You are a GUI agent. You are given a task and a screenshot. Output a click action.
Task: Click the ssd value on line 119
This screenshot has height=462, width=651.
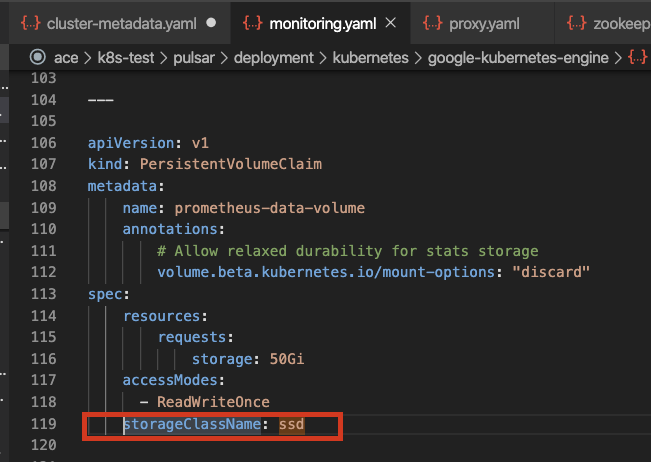pos(291,424)
